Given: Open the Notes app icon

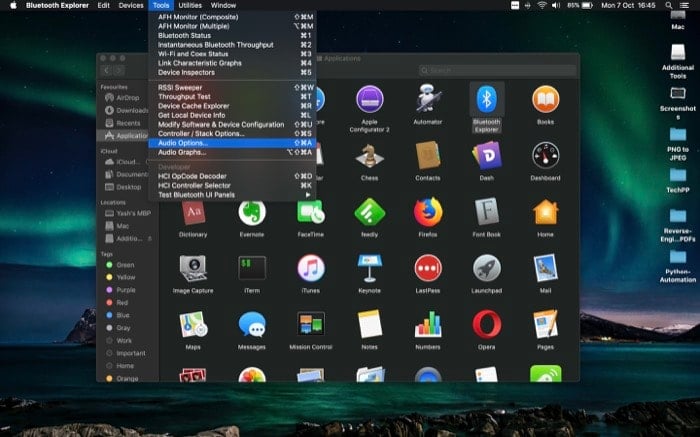Looking at the screenshot, I should pyautogui.click(x=369, y=325).
